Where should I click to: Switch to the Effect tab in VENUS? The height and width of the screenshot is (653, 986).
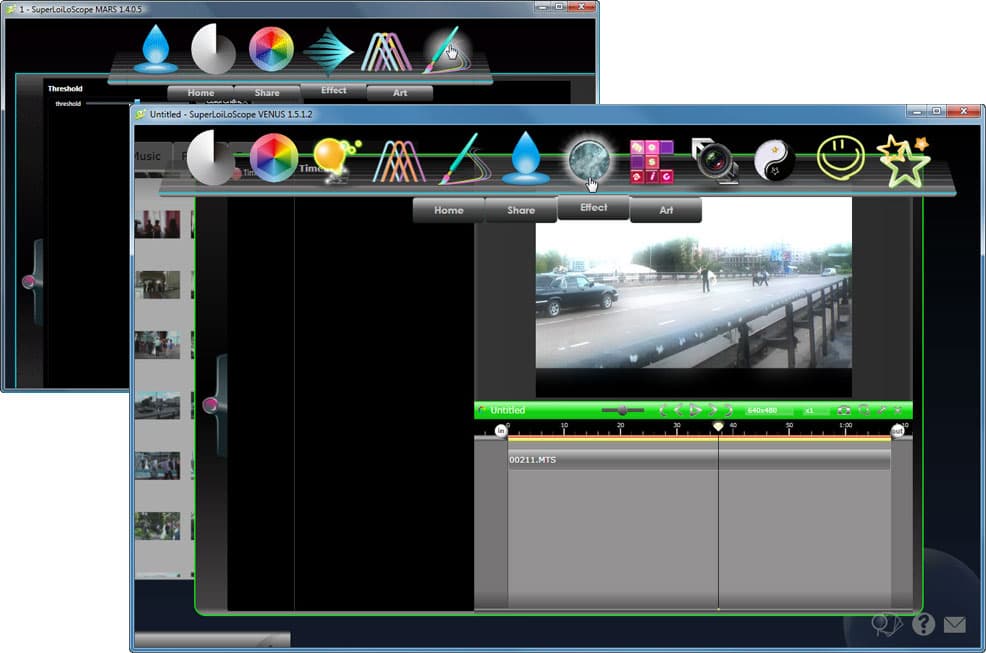click(x=594, y=208)
